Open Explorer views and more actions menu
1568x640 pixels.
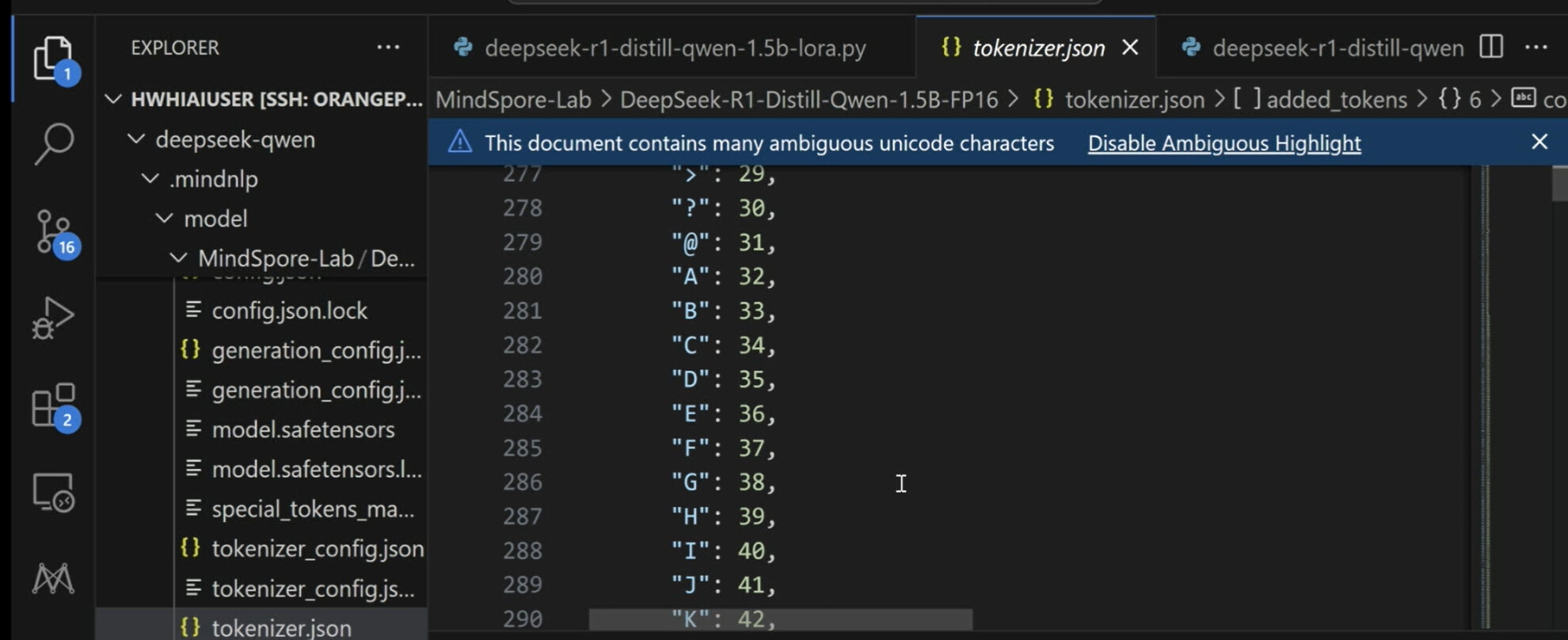(388, 48)
